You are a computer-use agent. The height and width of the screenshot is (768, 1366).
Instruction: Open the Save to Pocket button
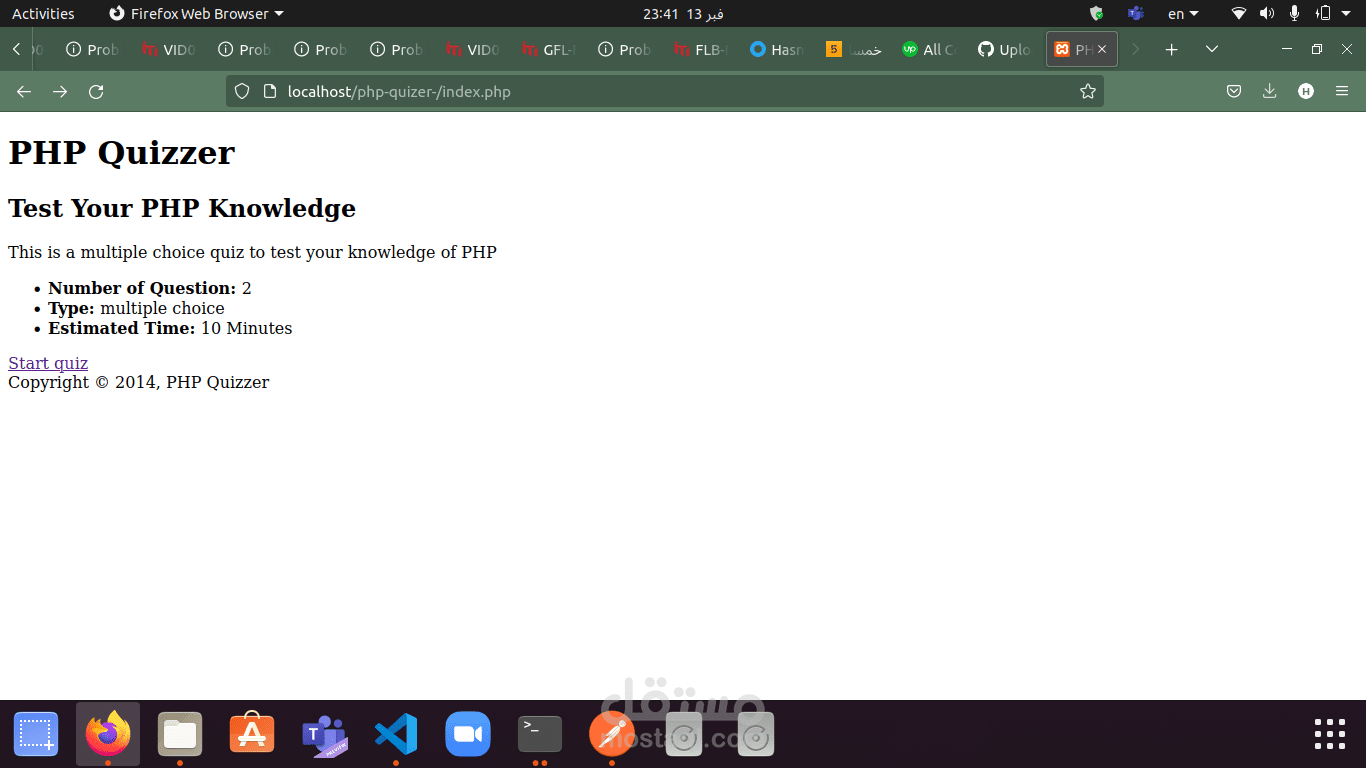pyautogui.click(x=1234, y=92)
